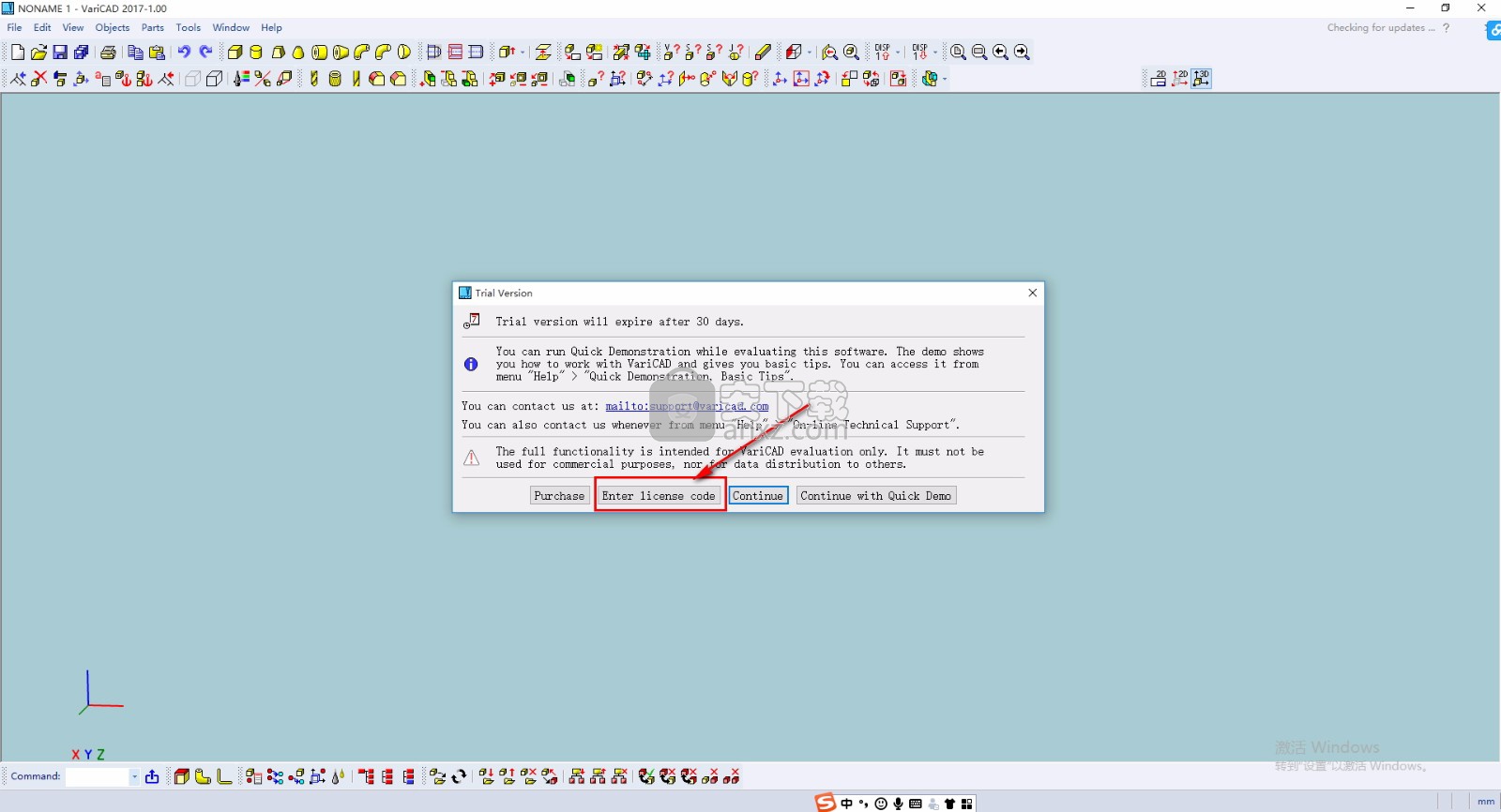Click the Print icon
This screenshot has height=812, width=1501.
(x=108, y=53)
